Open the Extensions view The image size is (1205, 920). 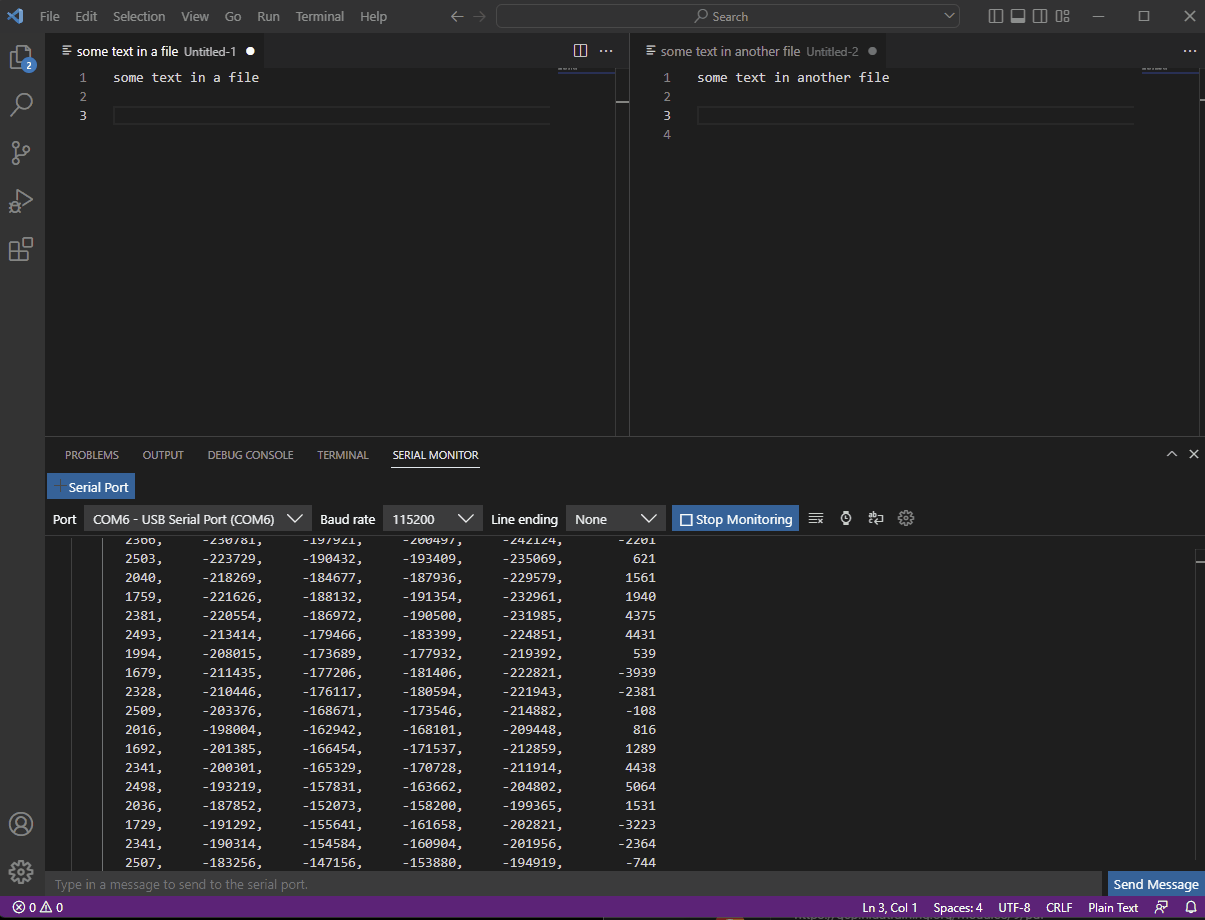[x=22, y=249]
